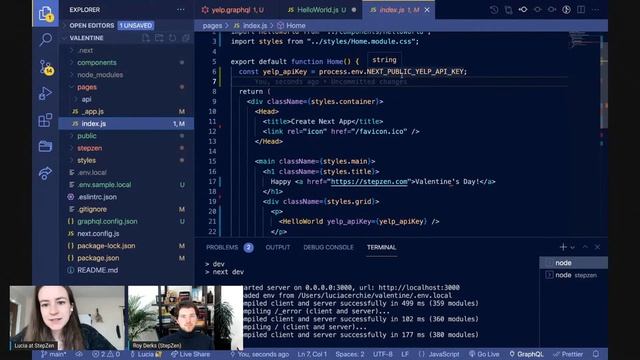The height and width of the screenshot is (360, 640).
Task: Click Live Share in status bar
Action: (x=190, y=354)
